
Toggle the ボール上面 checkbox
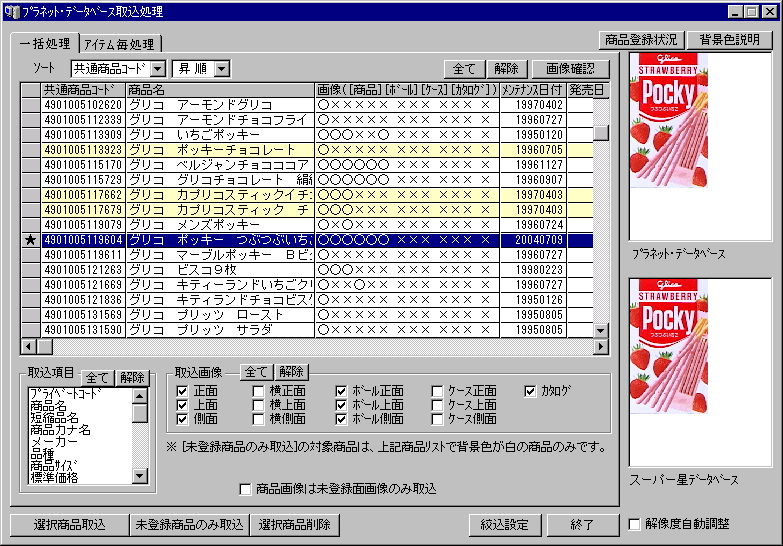click(341, 405)
